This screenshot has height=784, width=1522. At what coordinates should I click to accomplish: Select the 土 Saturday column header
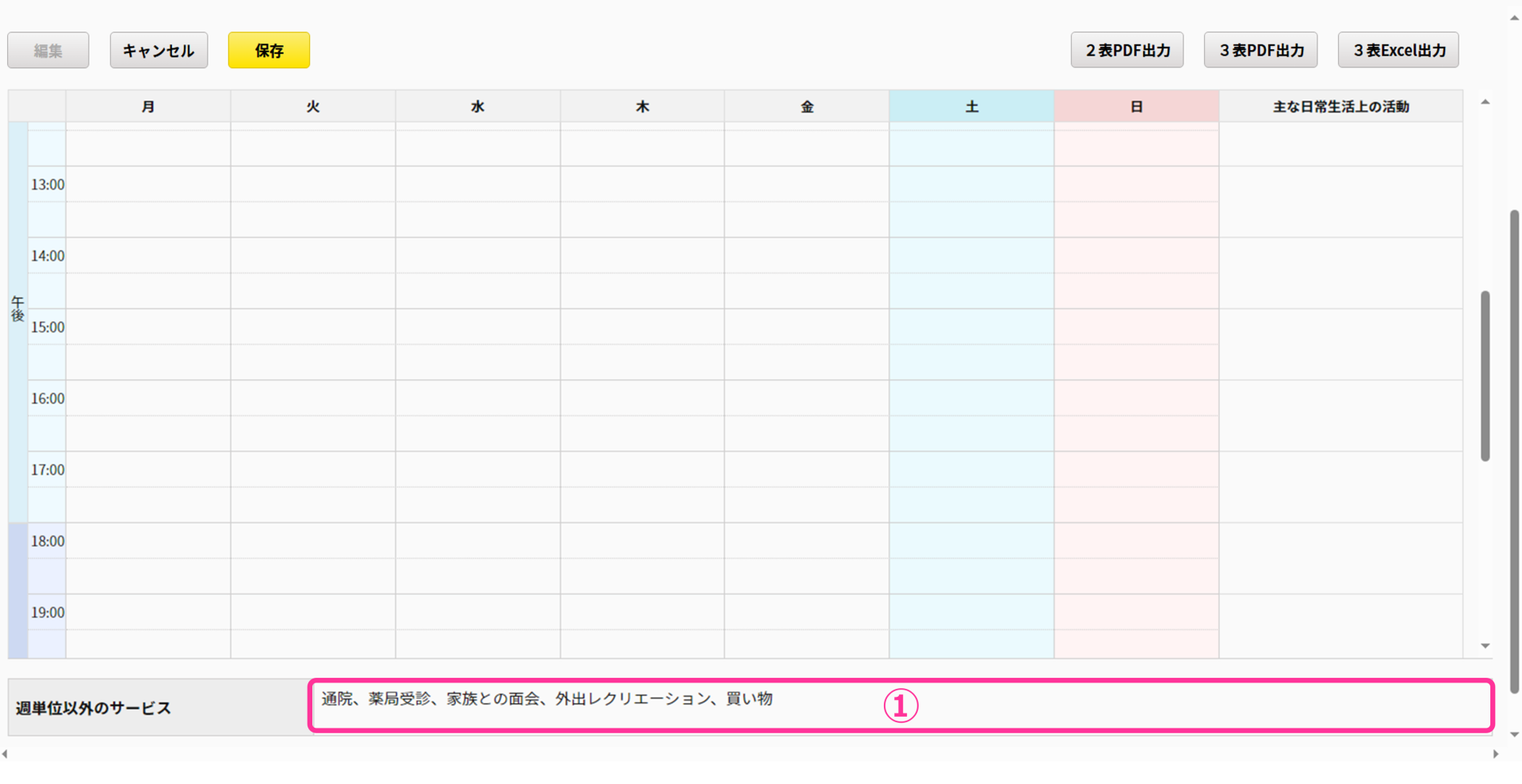pos(971,106)
